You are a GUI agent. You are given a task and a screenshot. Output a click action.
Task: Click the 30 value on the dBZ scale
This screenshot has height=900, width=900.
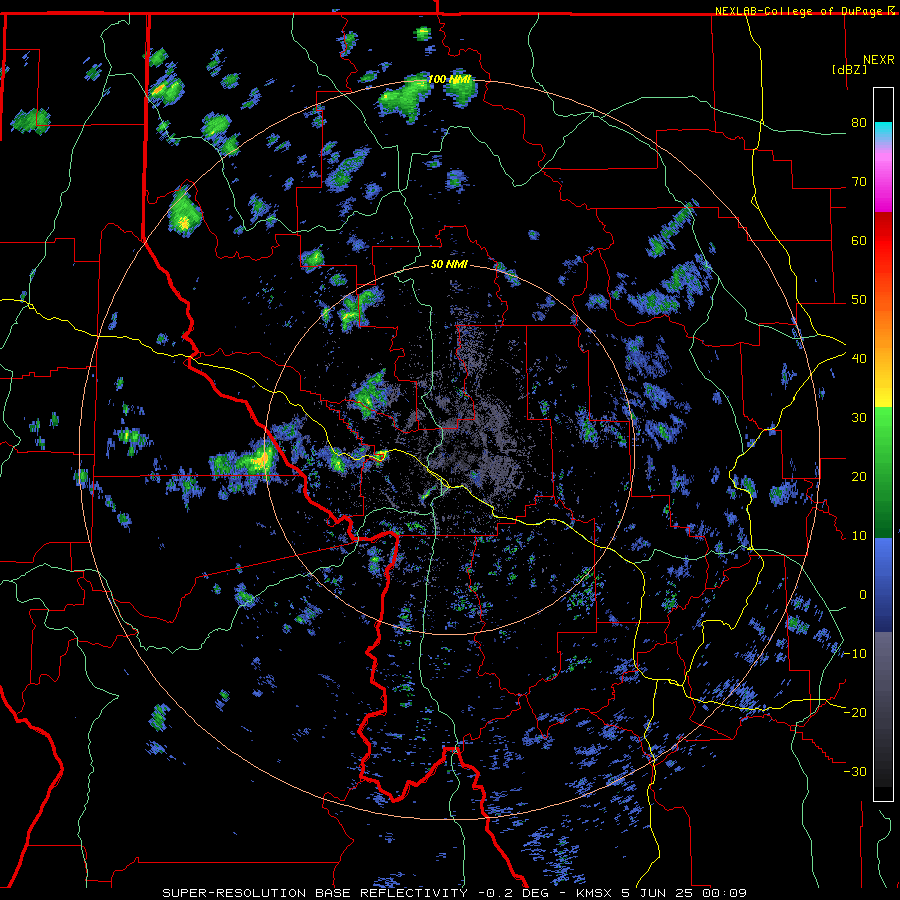(x=859, y=417)
